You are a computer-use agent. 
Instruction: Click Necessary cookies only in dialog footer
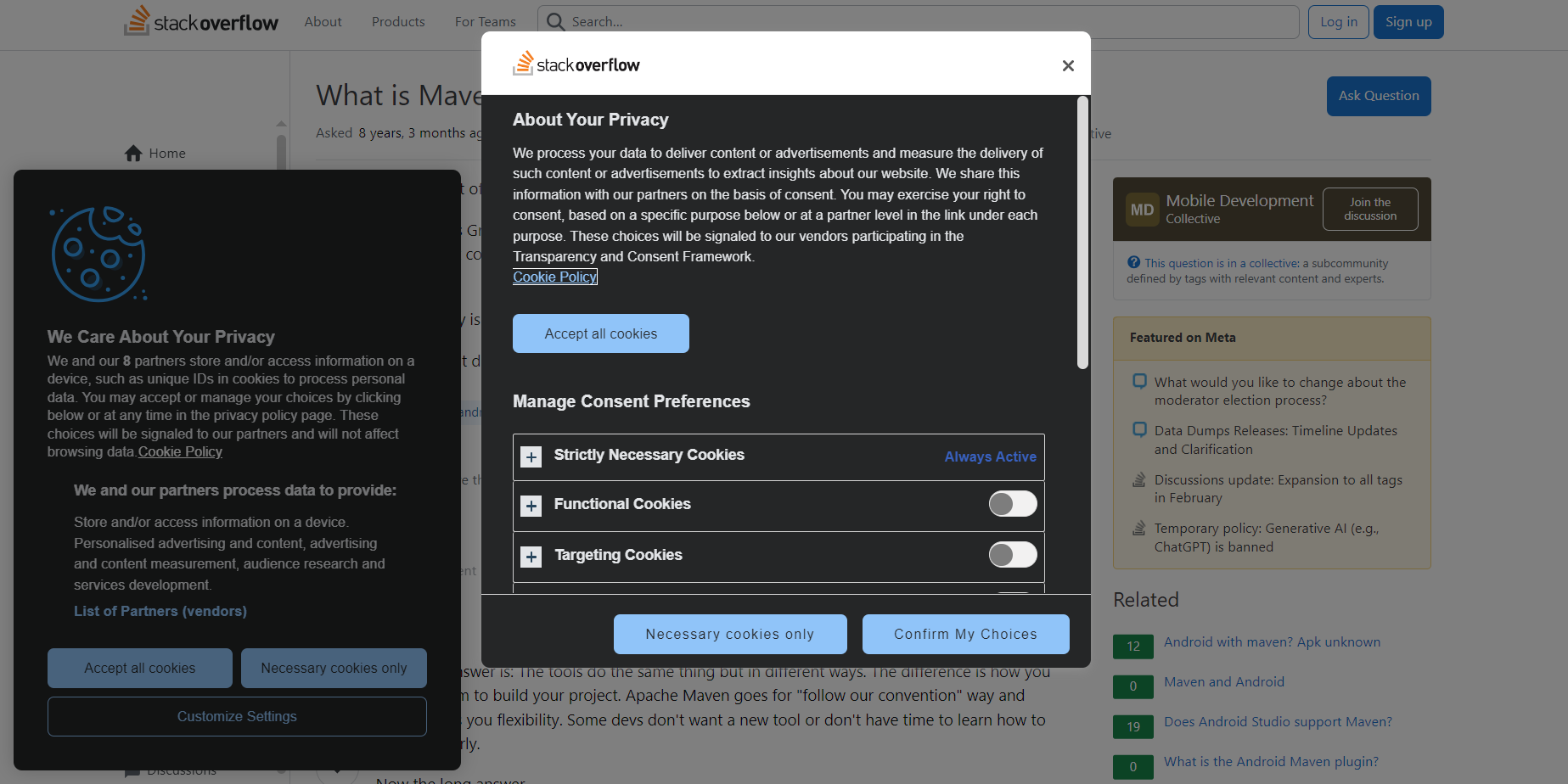[x=730, y=634]
